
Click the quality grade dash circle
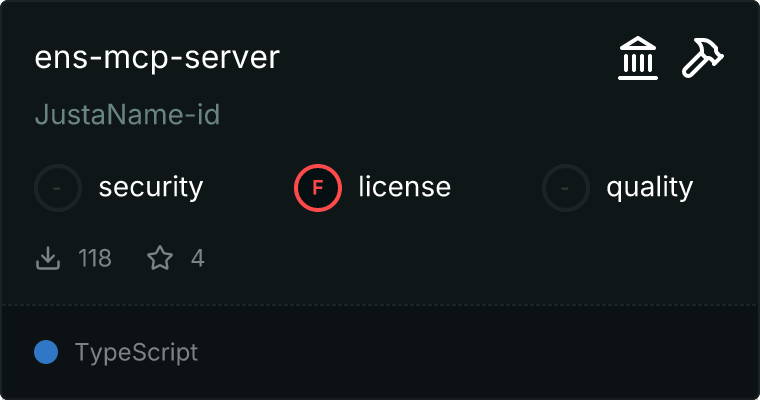[x=566, y=187]
